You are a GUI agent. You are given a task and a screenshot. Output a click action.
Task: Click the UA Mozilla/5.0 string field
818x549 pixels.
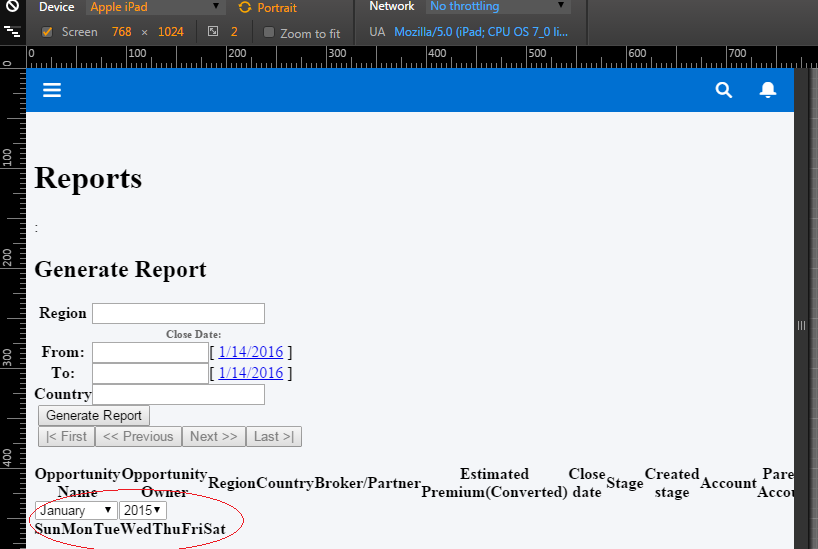pos(480,32)
